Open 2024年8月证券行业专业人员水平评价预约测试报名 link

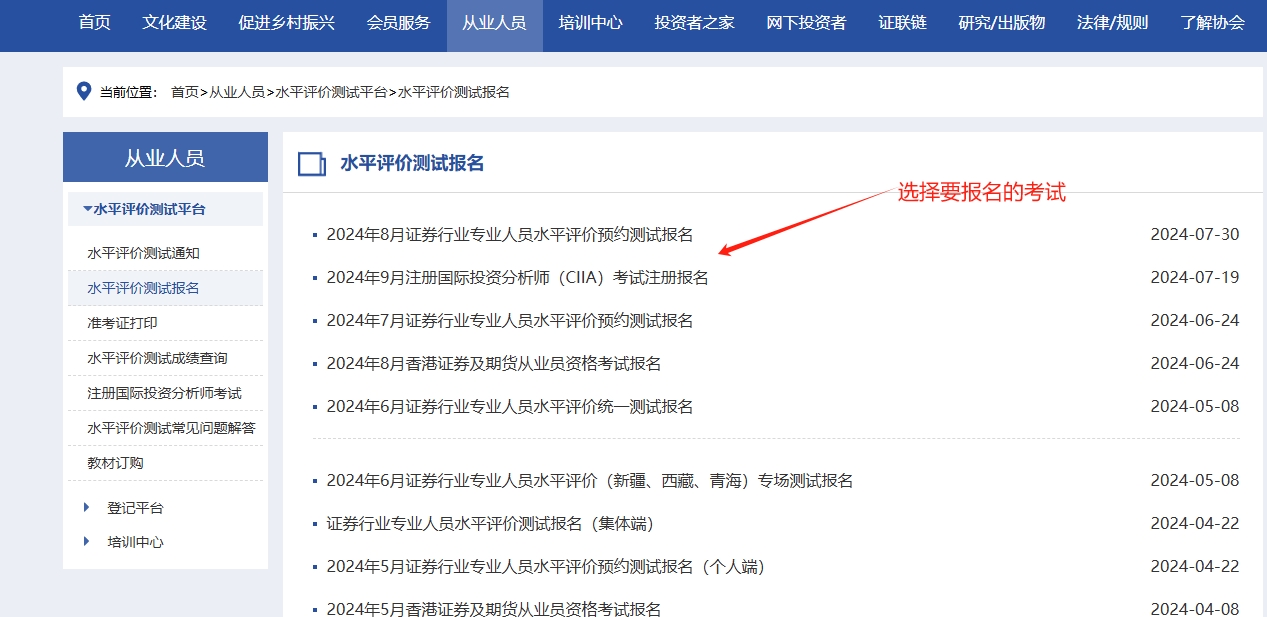pyautogui.click(x=509, y=235)
